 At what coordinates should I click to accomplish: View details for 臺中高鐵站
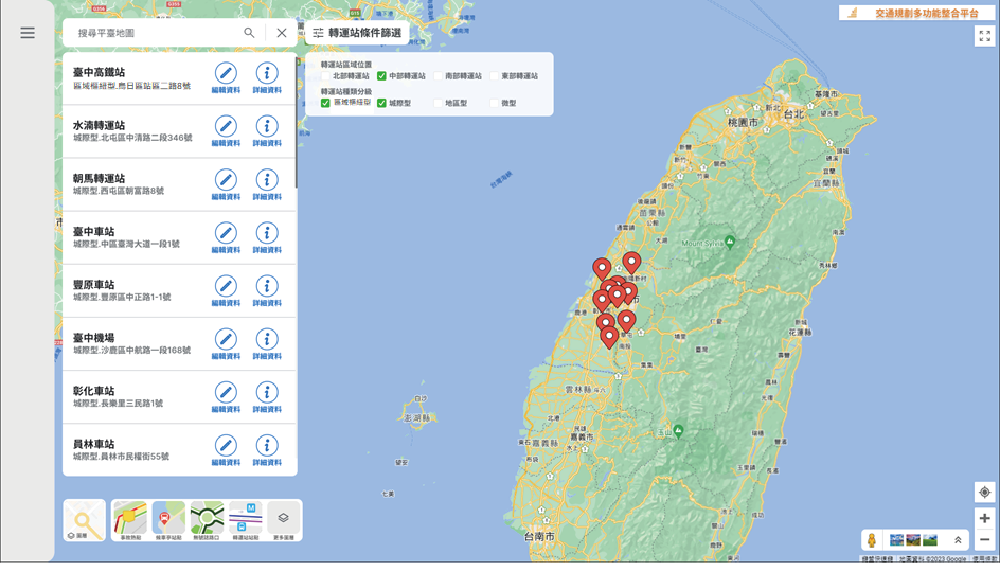point(267,78)
